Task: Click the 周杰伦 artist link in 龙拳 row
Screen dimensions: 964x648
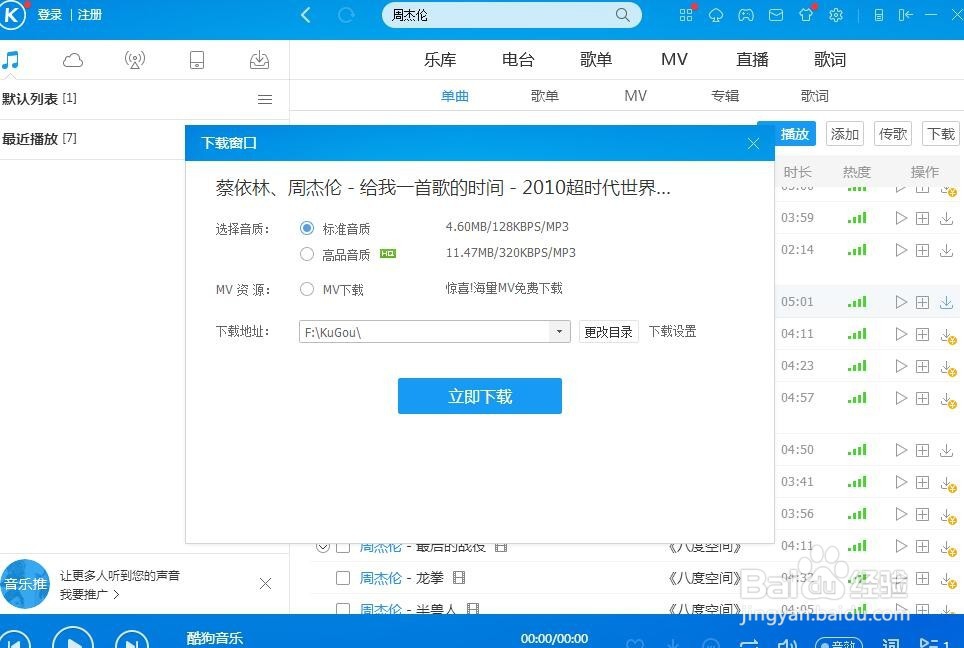Action: click(381, 578)
